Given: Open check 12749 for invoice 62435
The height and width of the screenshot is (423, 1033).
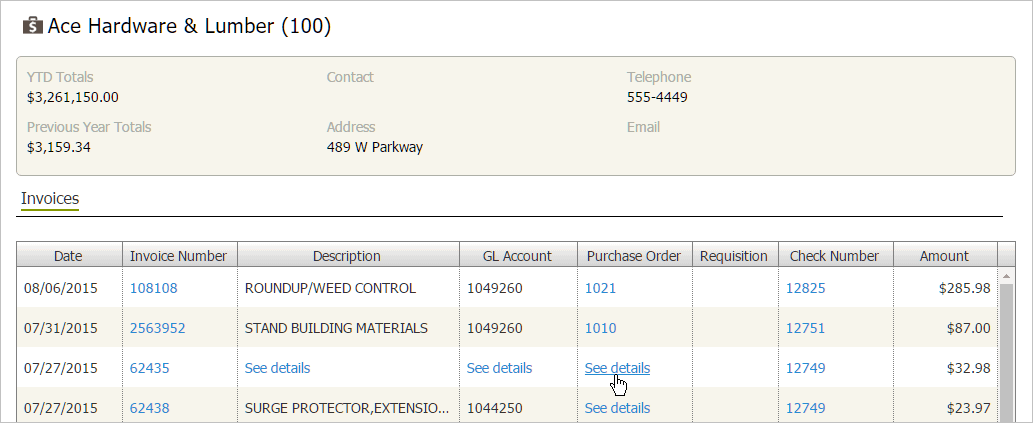Looking at the screenshot, I should point(805,368).
